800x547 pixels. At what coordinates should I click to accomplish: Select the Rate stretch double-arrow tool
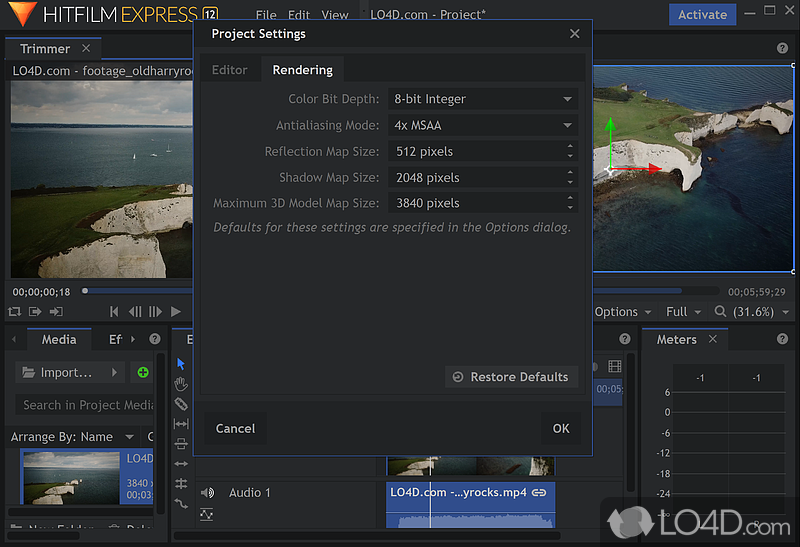181,464
